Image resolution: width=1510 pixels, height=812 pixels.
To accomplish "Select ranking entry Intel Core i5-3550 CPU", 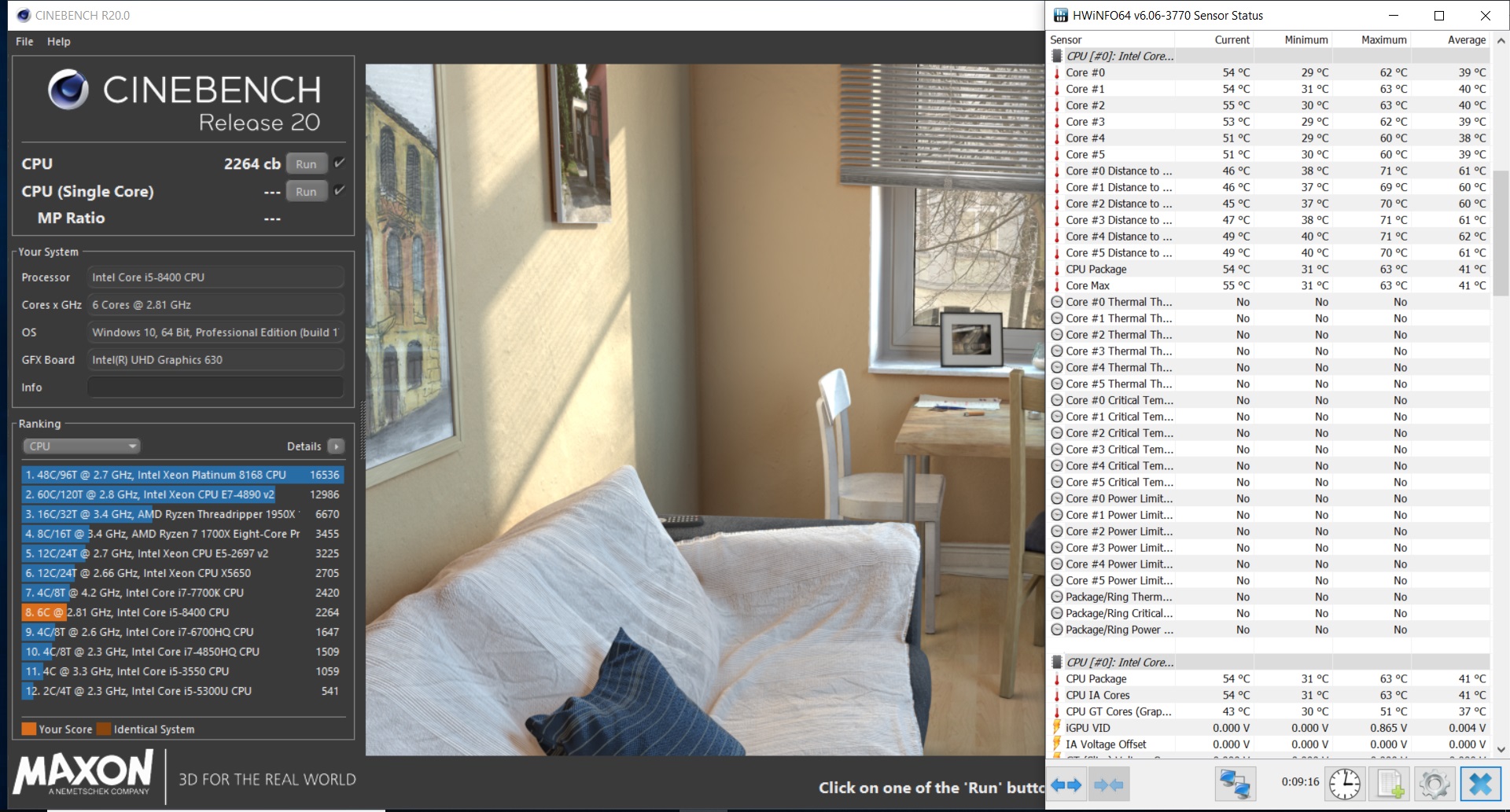I will coord(182,671).
